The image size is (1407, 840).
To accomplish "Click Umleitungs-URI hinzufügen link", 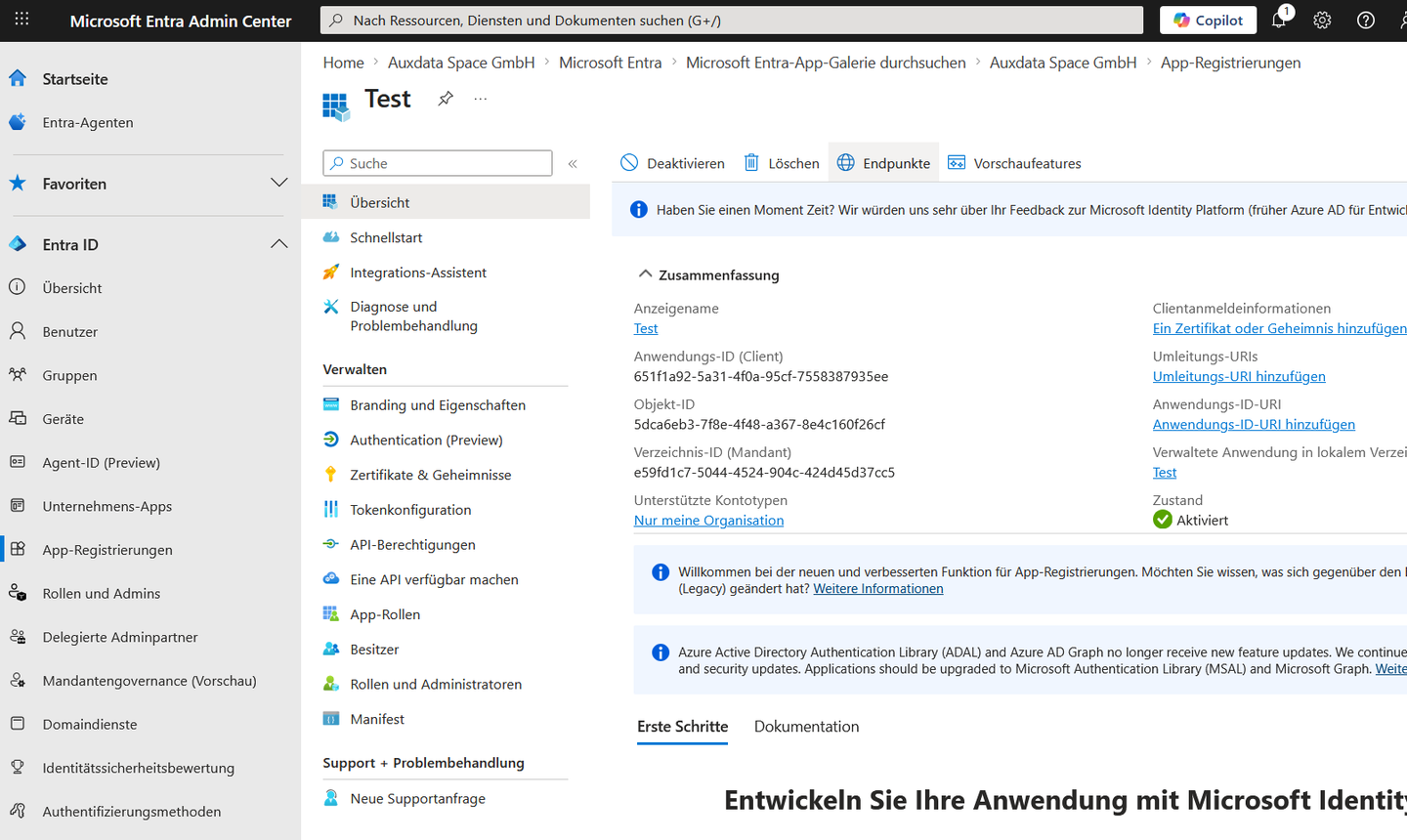I will pyautogui.click(x=1239, y=377).
